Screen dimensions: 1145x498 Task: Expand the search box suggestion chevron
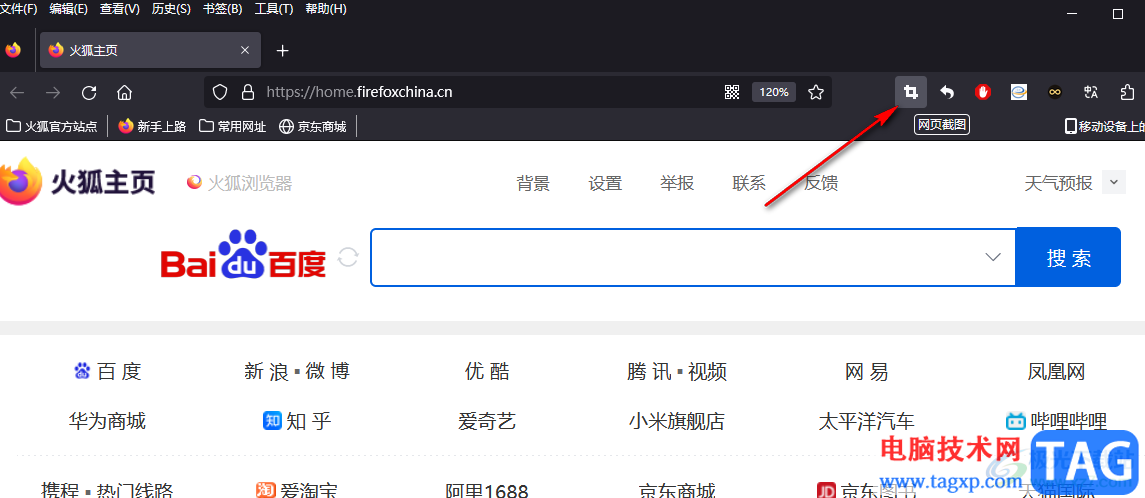point(992,257)
